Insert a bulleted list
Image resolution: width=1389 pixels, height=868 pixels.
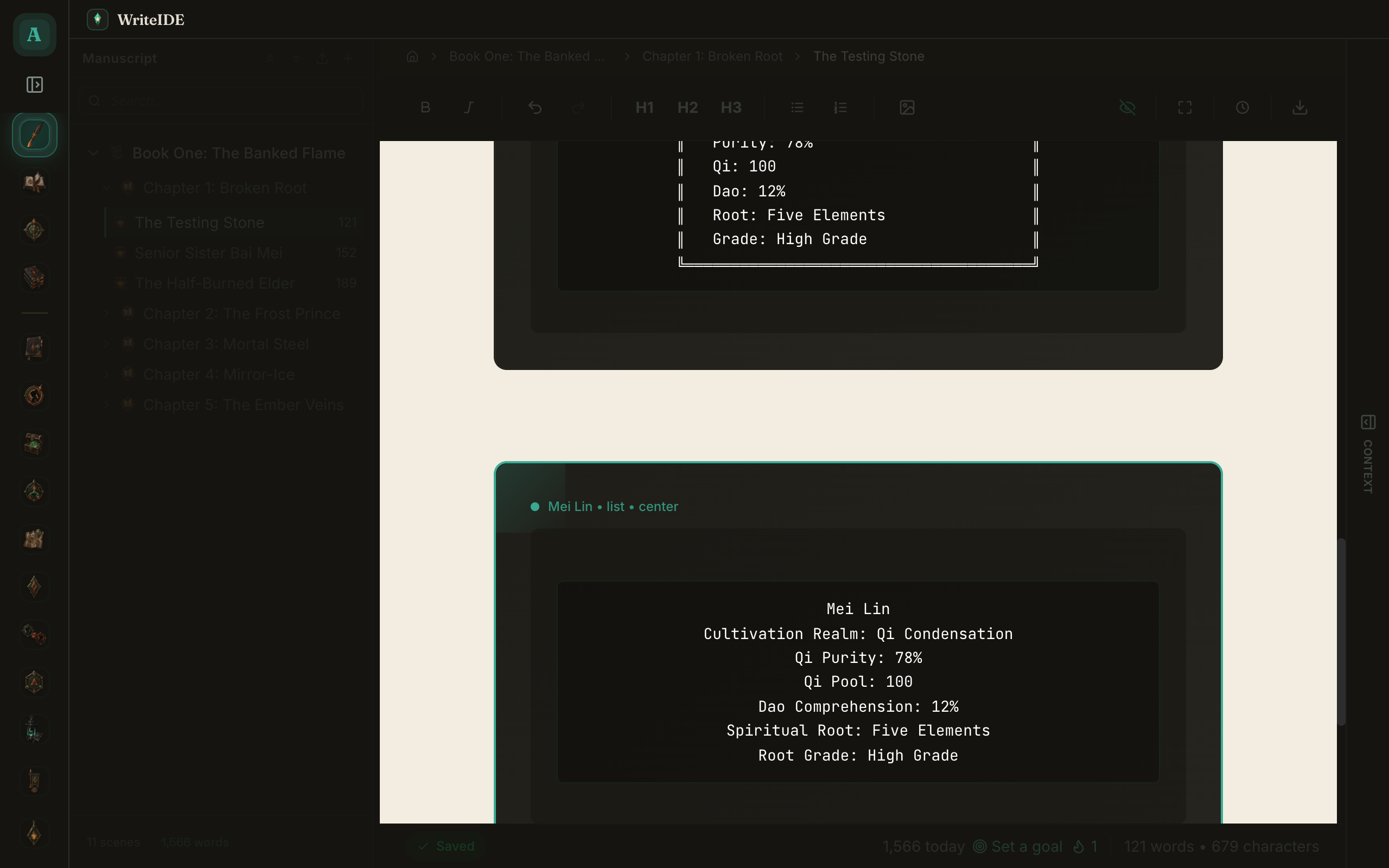[797, 107]
